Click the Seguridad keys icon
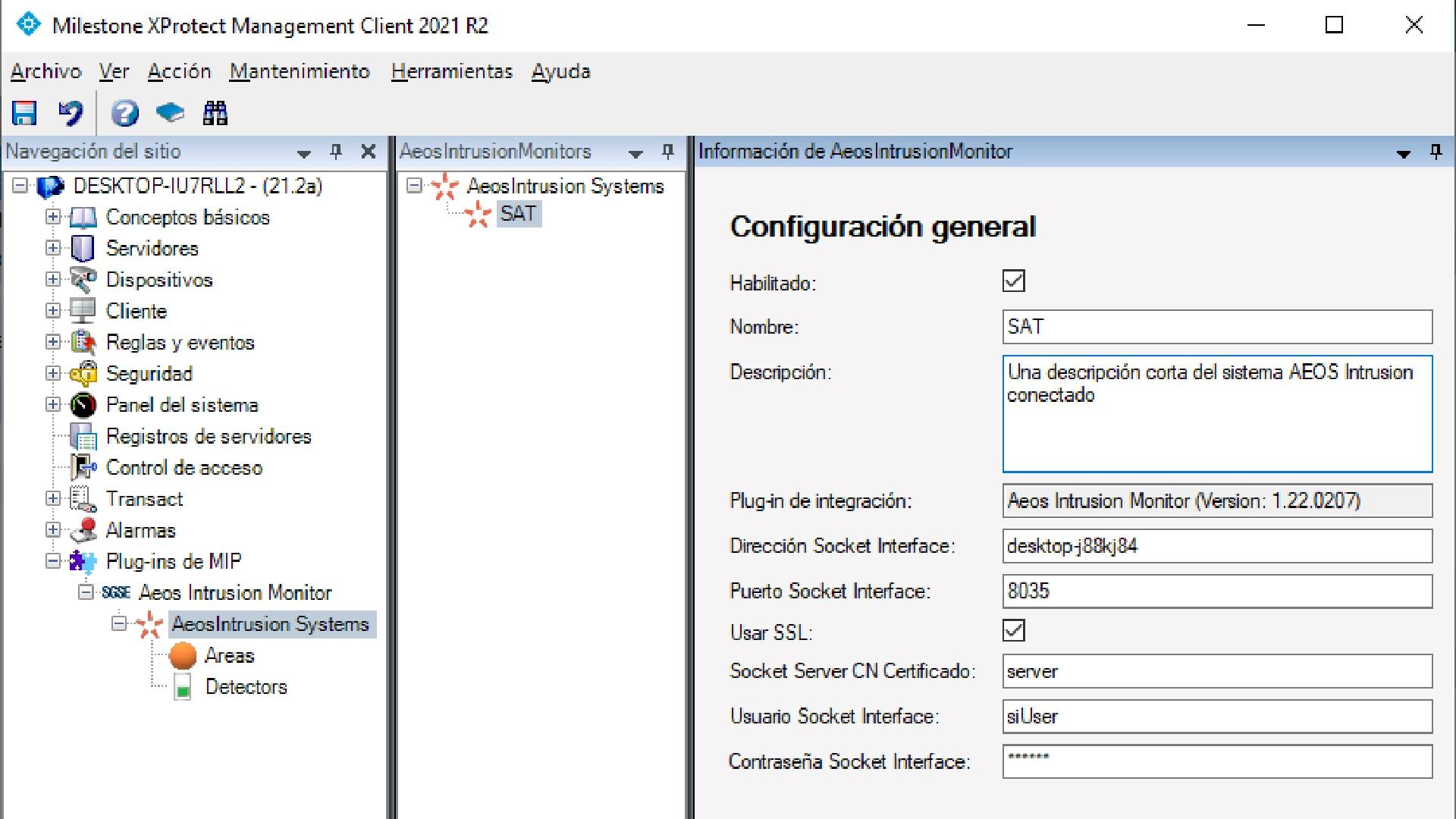The width and height of the screenshot is (1456, 819). 83,374
